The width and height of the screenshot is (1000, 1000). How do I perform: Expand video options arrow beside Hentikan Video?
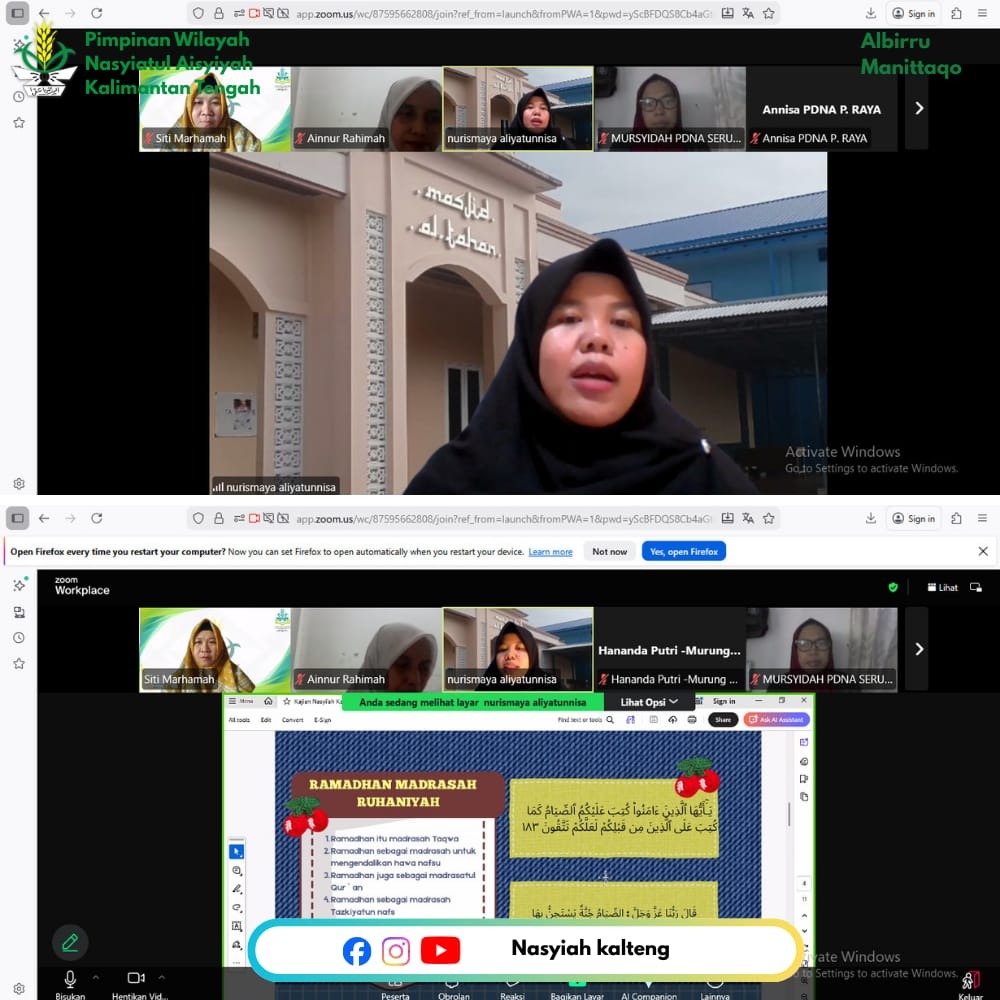coord(162,977)
